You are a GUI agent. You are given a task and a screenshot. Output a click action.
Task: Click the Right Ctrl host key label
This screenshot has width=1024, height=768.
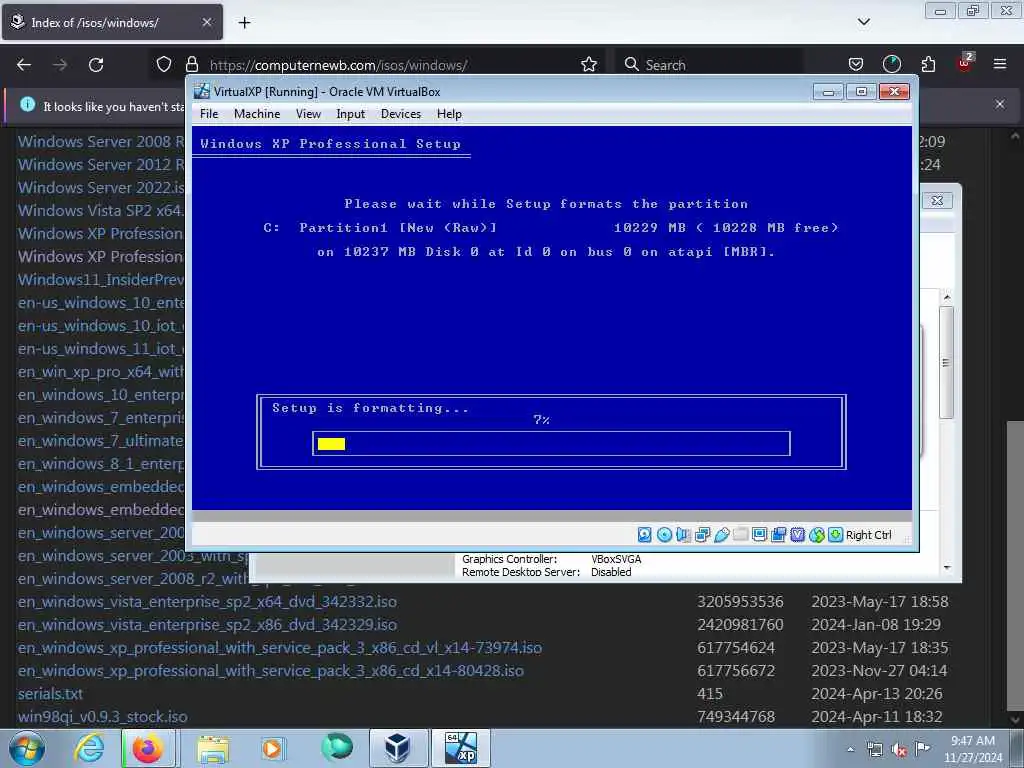(869, 535)
